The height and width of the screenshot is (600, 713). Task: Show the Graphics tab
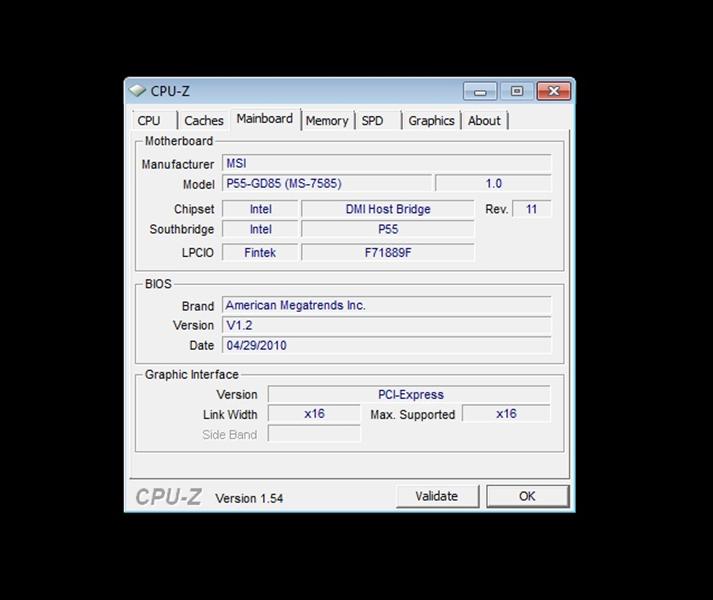coord(431,121)
